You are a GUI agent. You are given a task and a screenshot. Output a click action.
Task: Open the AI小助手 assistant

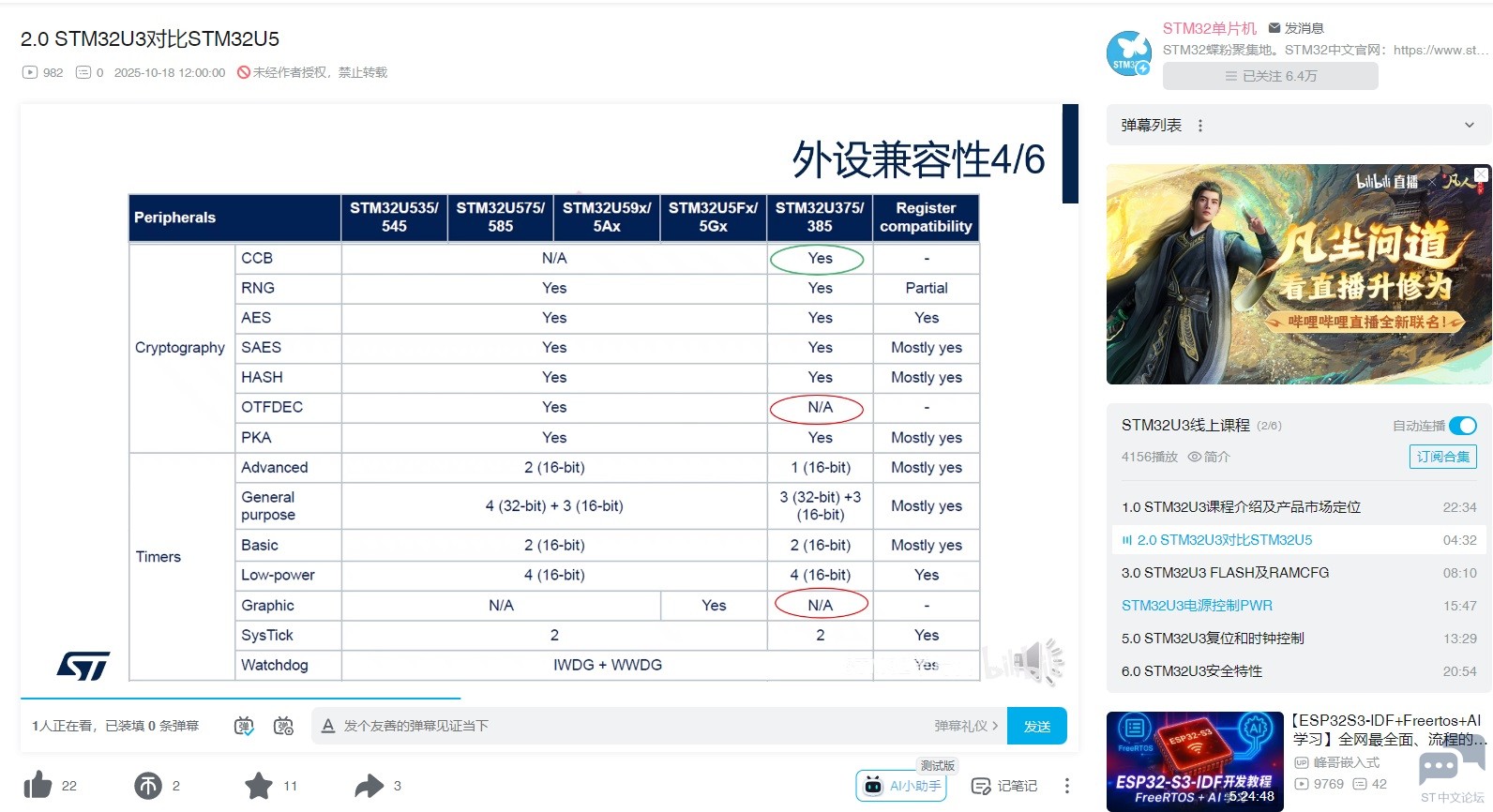coord(901,786)
